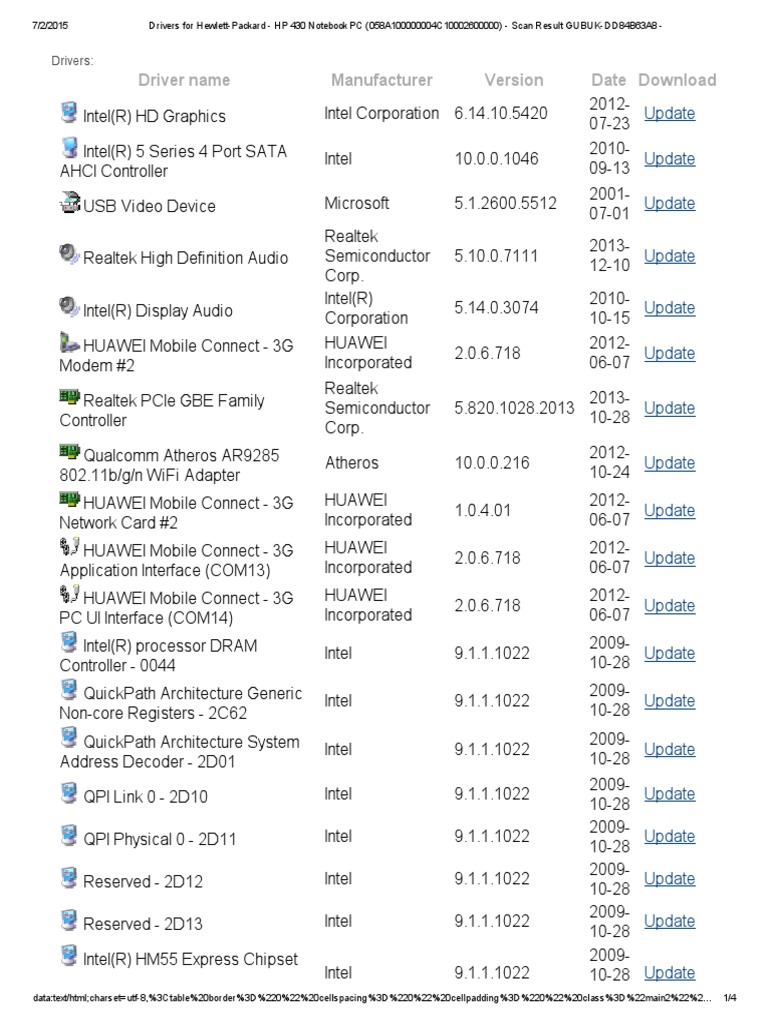
Task: Click Update for HUAWEI 3G Network Card #2
Action: coord(669,510)
